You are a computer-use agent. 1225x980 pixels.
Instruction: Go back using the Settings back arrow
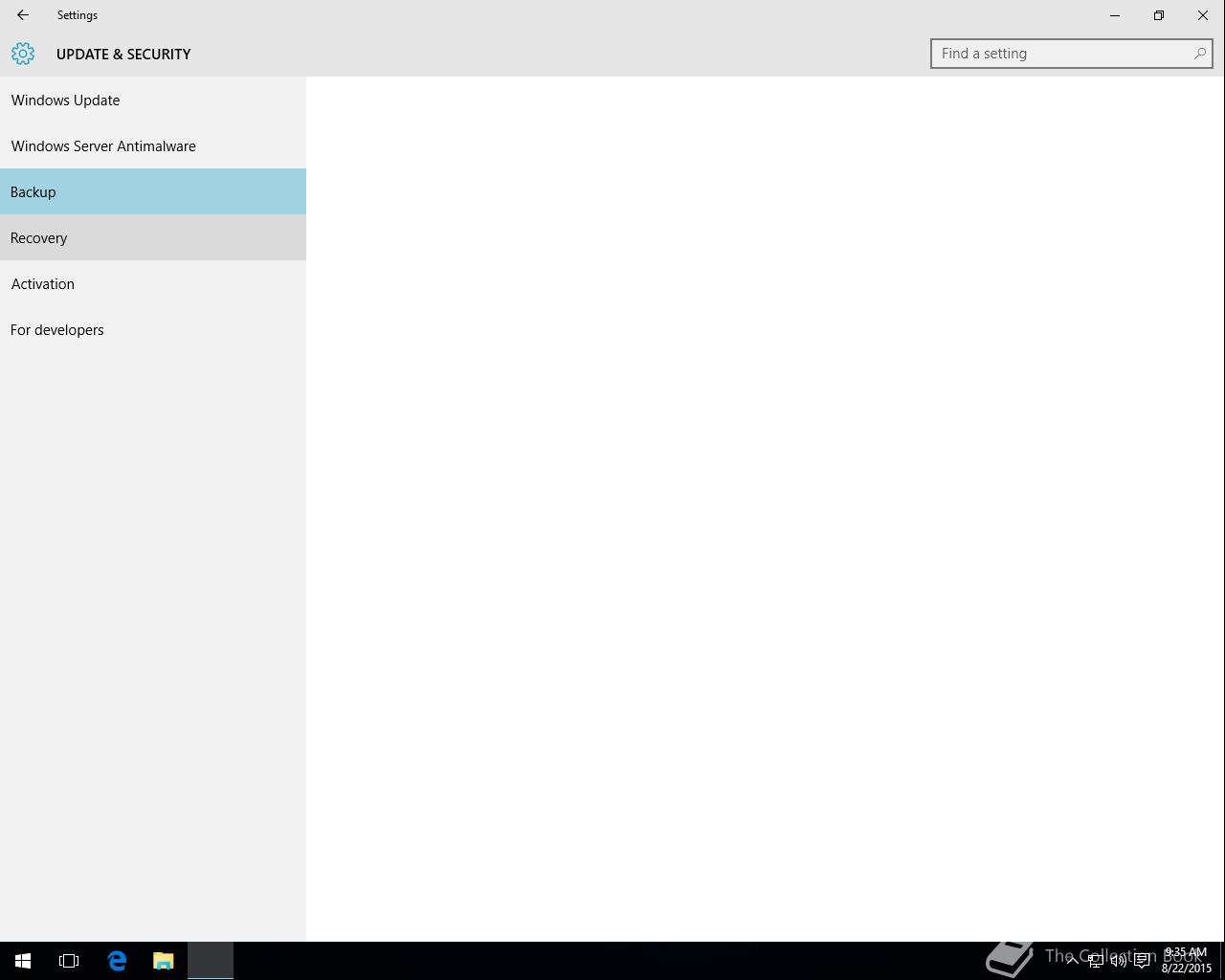pos(22,15)
